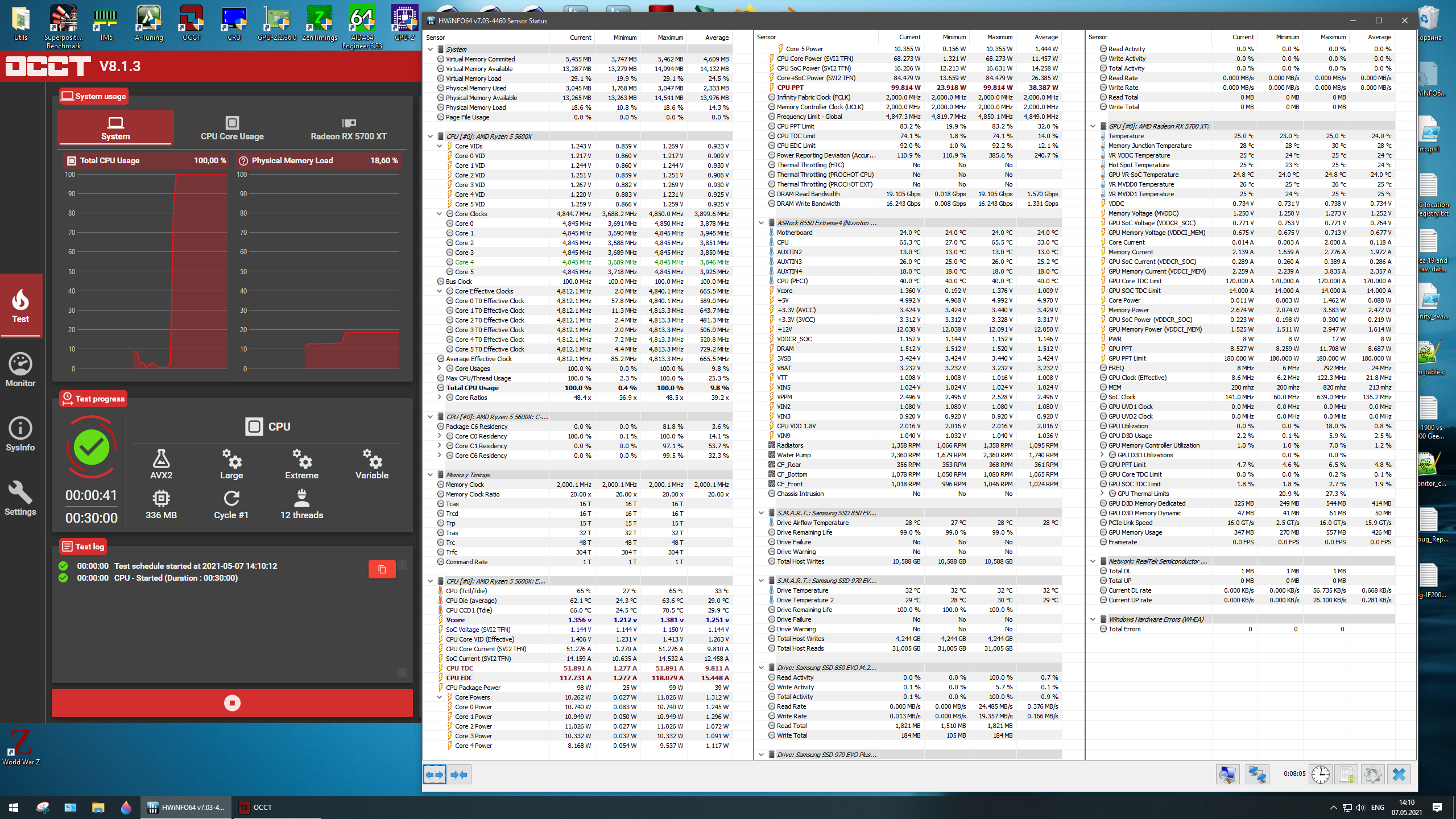Click the HWiNFO reset clock icon
Viewport: 1456px width, 819px height.
pyautogui.click(x=1320, y=775)
